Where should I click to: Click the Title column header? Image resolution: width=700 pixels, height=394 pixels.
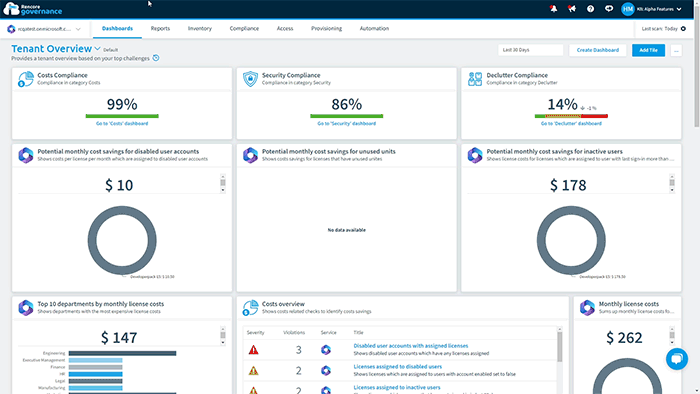(358, 332)
